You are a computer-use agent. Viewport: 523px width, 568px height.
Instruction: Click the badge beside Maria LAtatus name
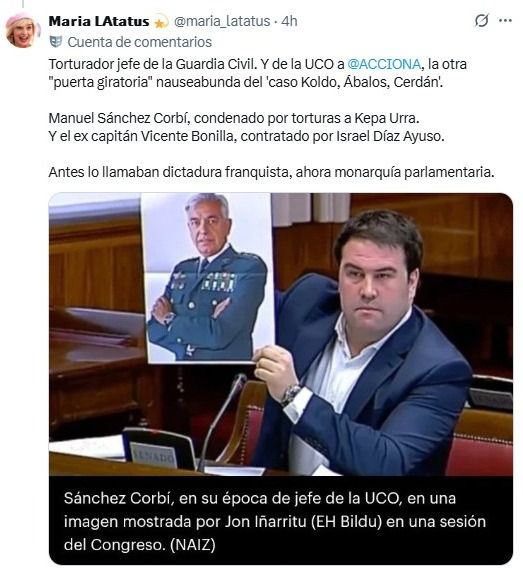pos(161,22)
